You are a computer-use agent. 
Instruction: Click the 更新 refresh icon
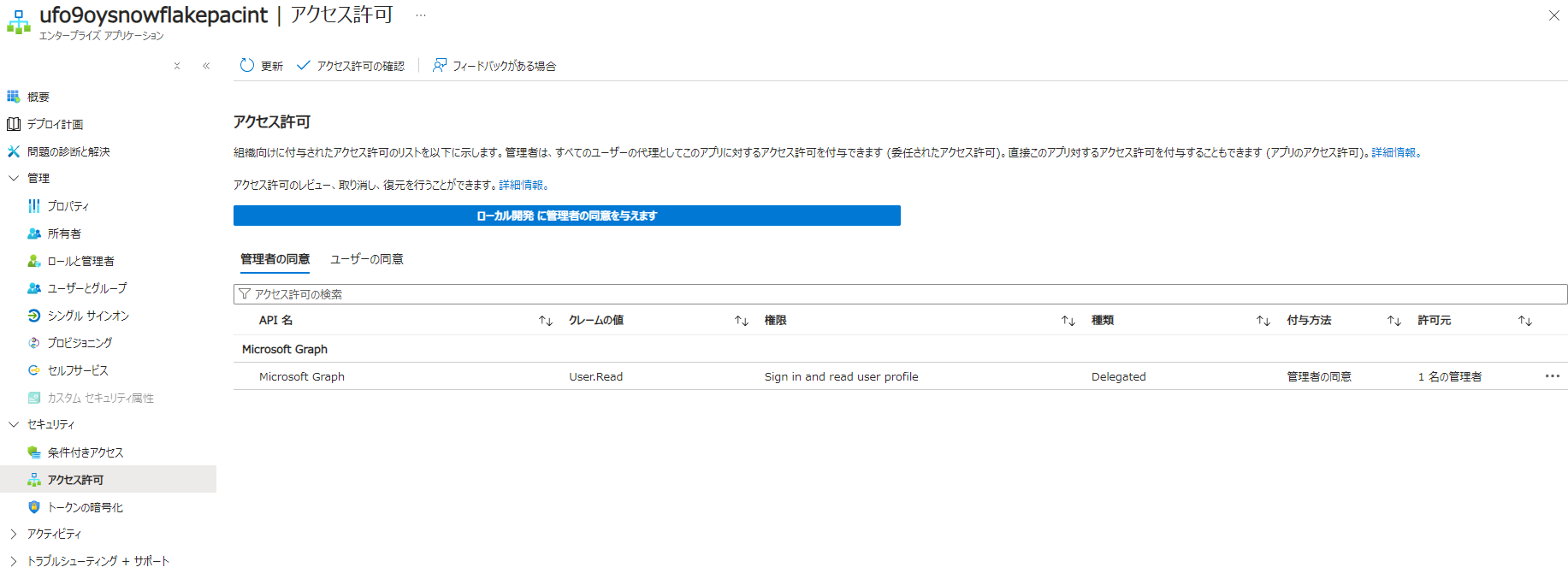[x=247, y=65]
